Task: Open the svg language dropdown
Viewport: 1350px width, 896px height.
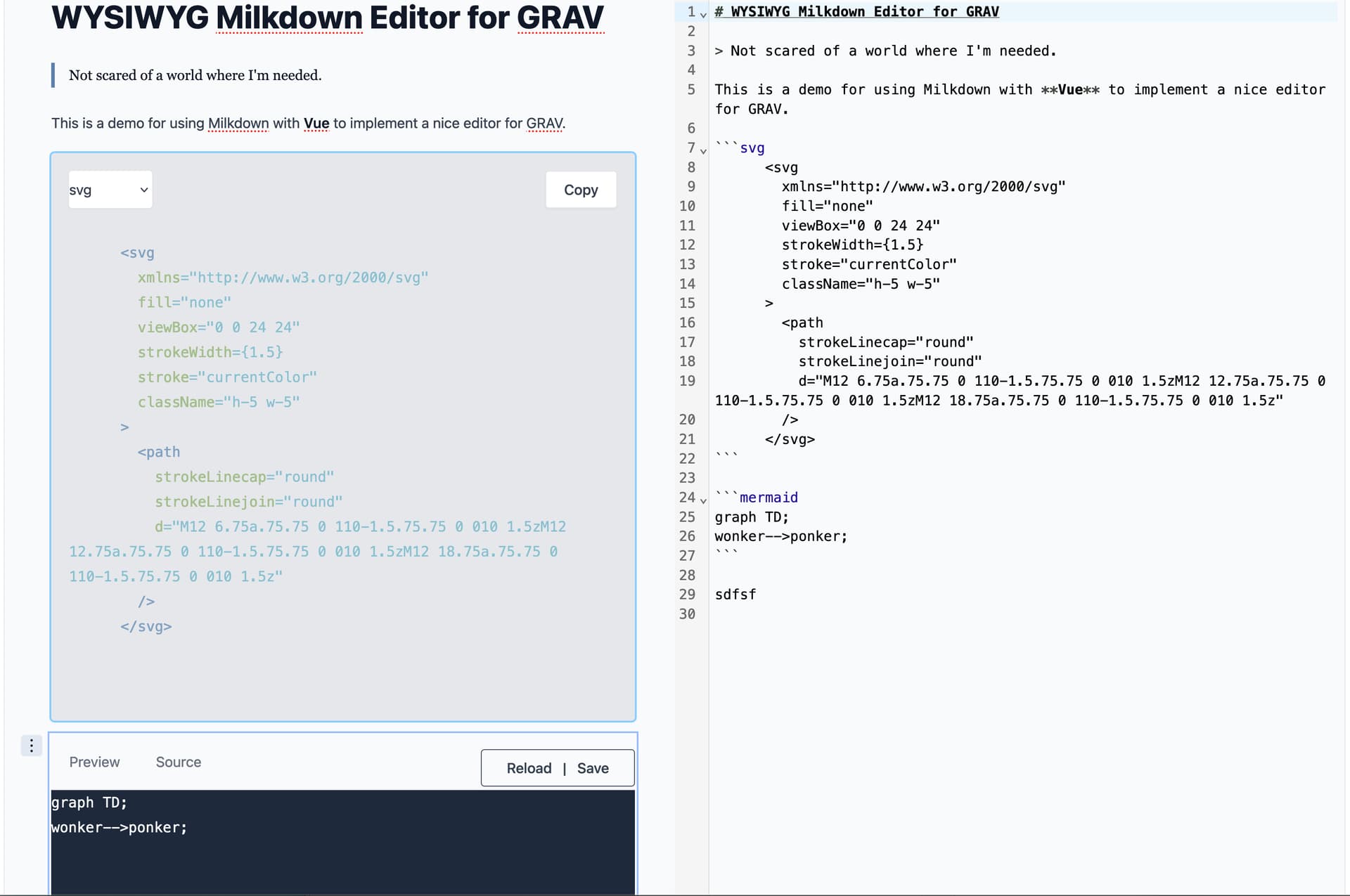Action: click(110, 190)
